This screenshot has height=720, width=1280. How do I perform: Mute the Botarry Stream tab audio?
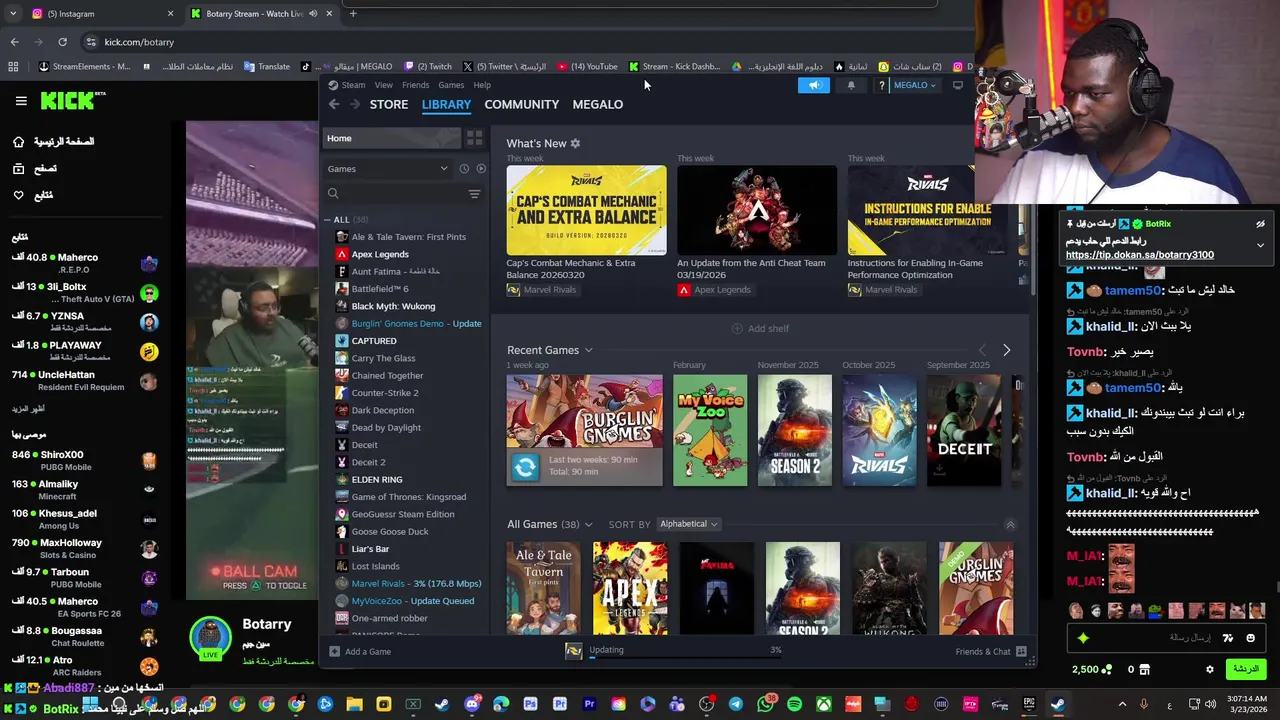pos(313,14)
